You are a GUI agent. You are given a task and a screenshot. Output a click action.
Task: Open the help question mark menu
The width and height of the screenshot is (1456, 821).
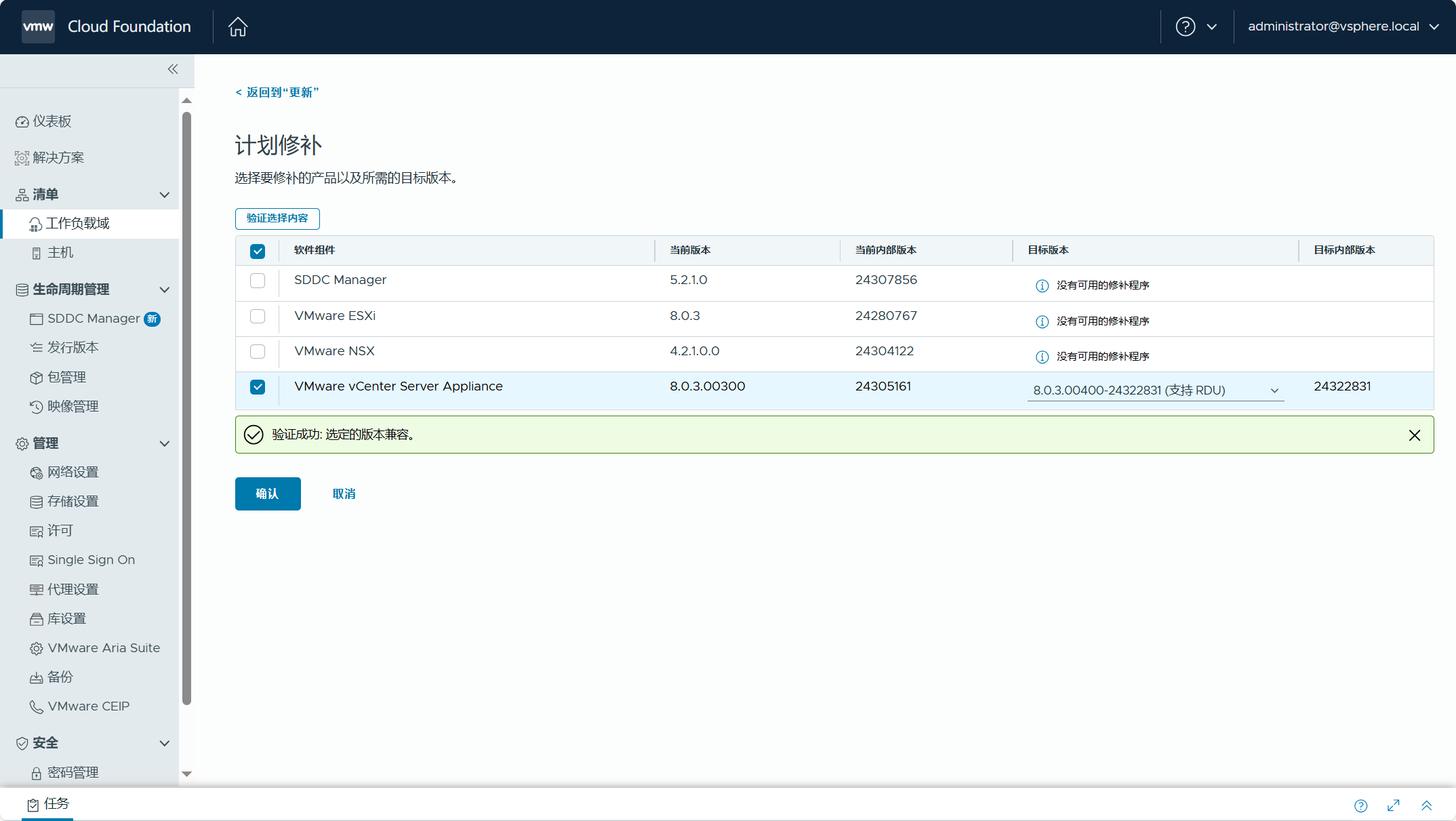tap(1186, 26)
